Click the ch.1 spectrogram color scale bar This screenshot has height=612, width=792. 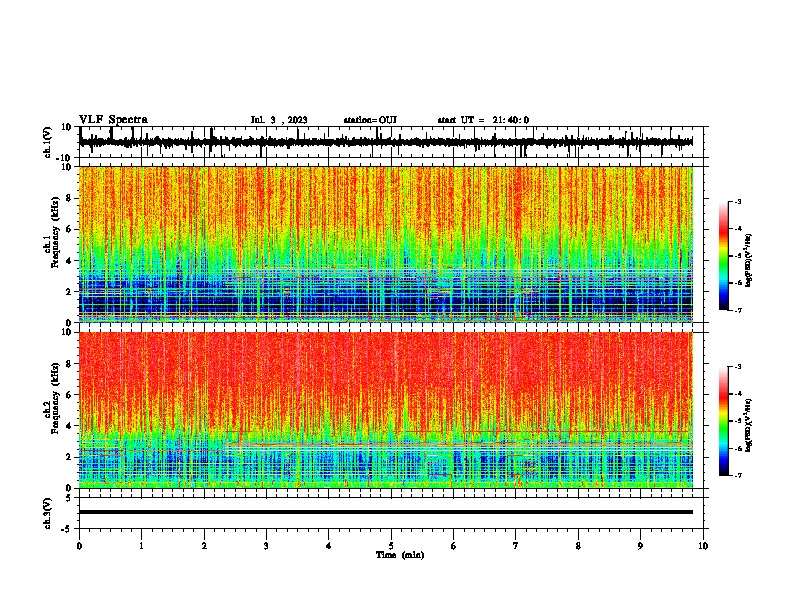(x=724, y=256)
